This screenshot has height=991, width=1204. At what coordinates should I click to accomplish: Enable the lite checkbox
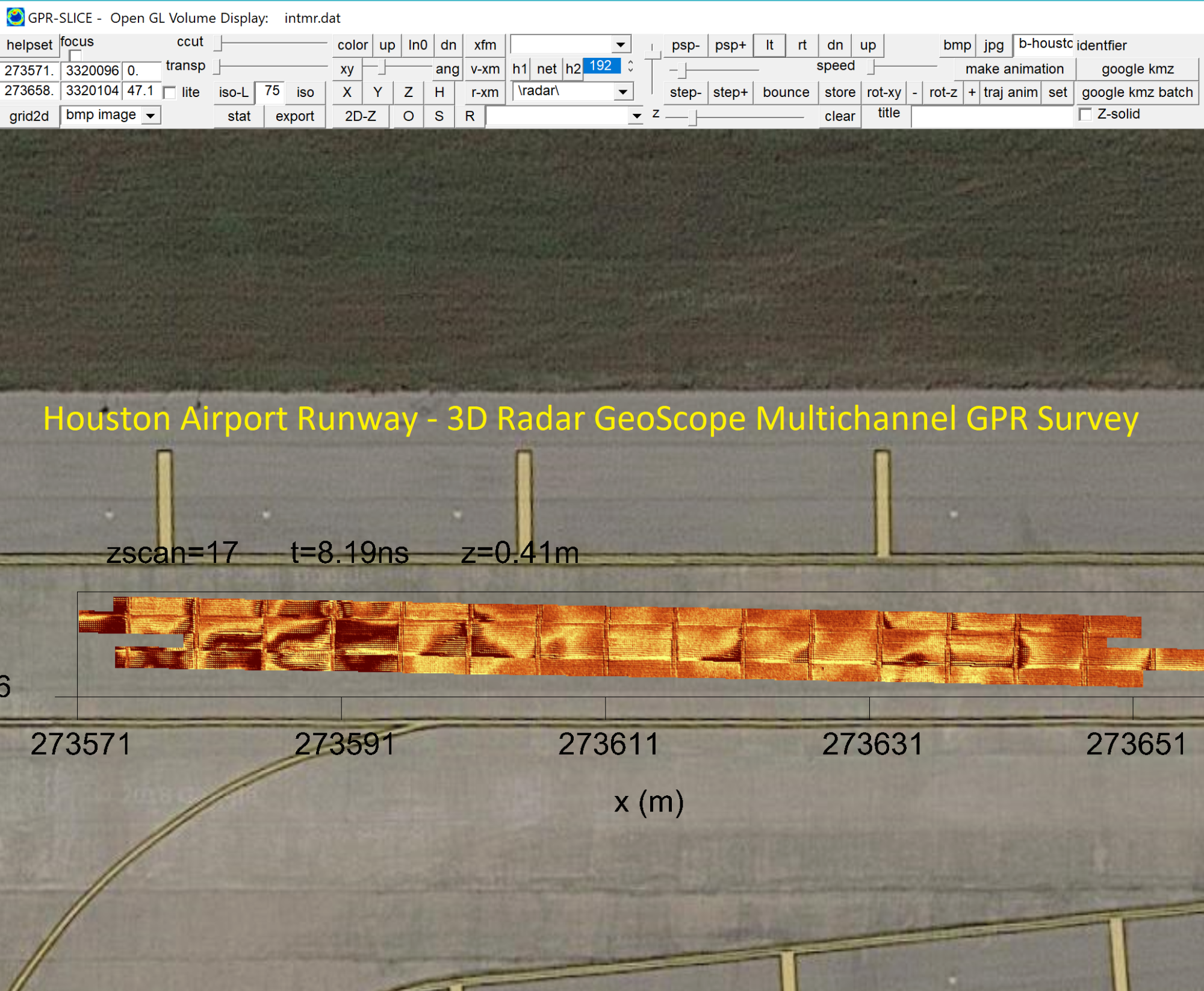pyautogui.click(x=170, y=93)
